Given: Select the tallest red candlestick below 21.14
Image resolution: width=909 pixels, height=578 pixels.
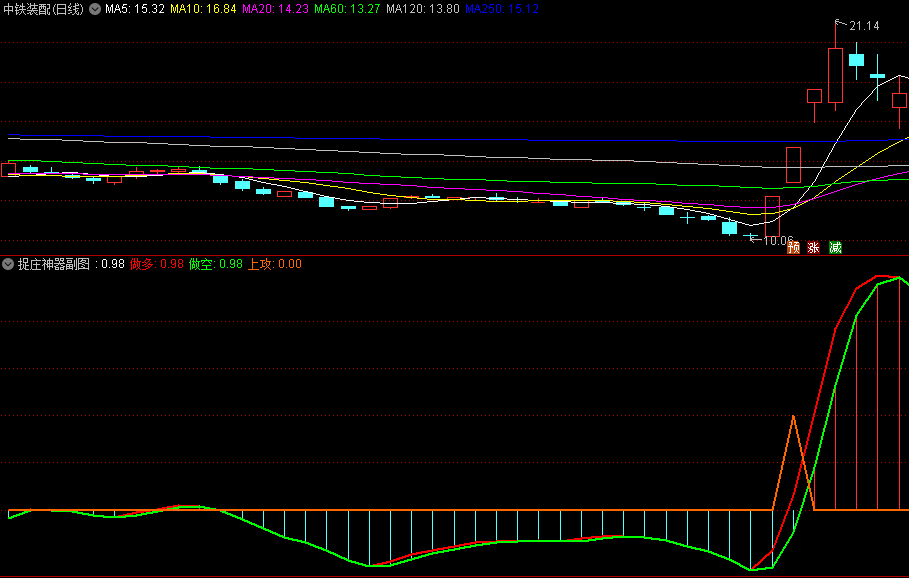Looking at the screenshot, I should pyautogui.click(x=835, y=75).
